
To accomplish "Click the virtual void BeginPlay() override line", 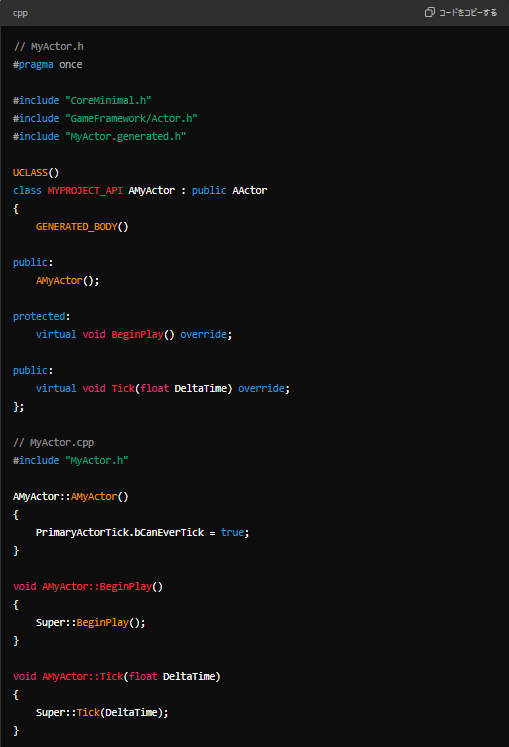I will pyautogui.click(x=134, y=334).
